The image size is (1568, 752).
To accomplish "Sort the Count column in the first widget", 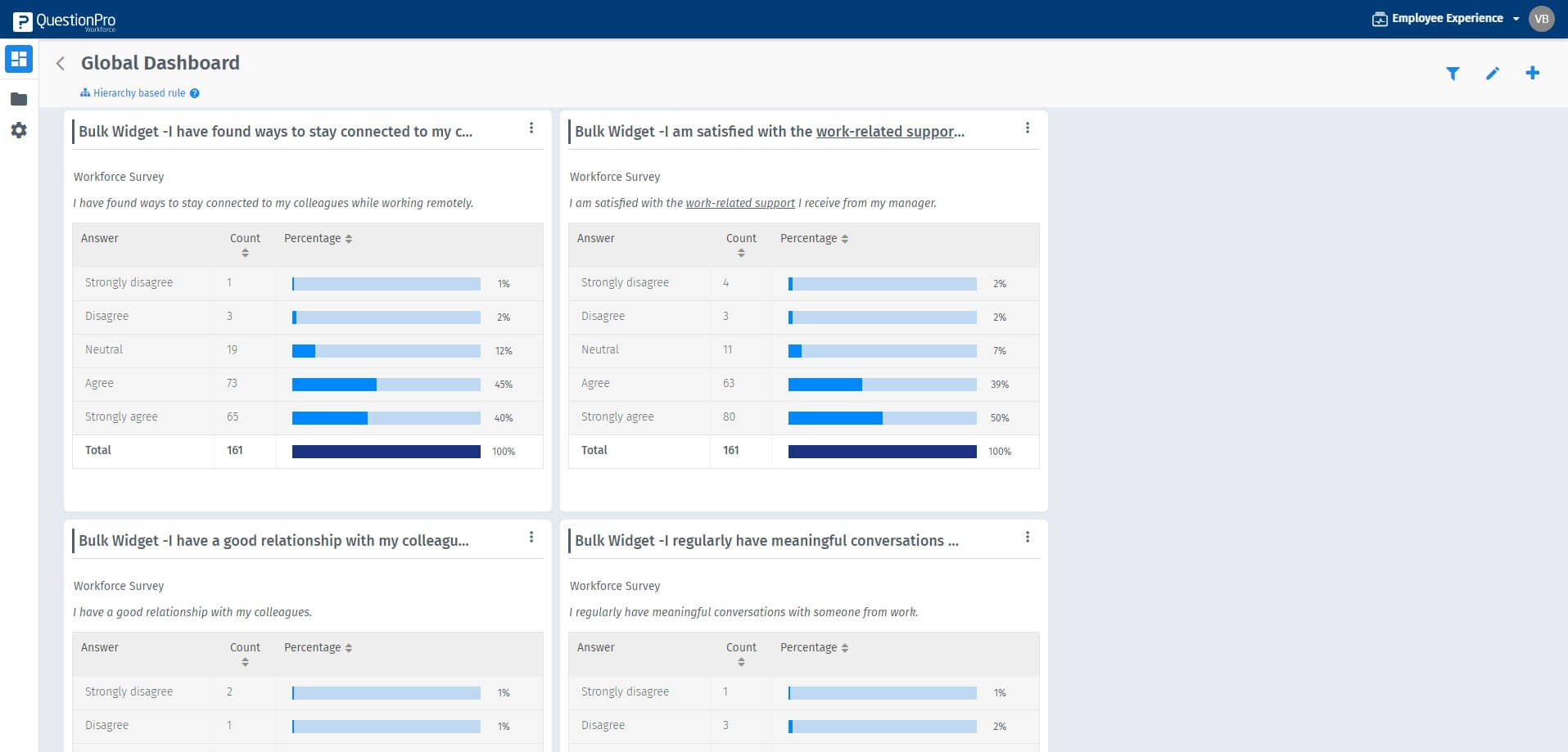I will pos(244,253).
